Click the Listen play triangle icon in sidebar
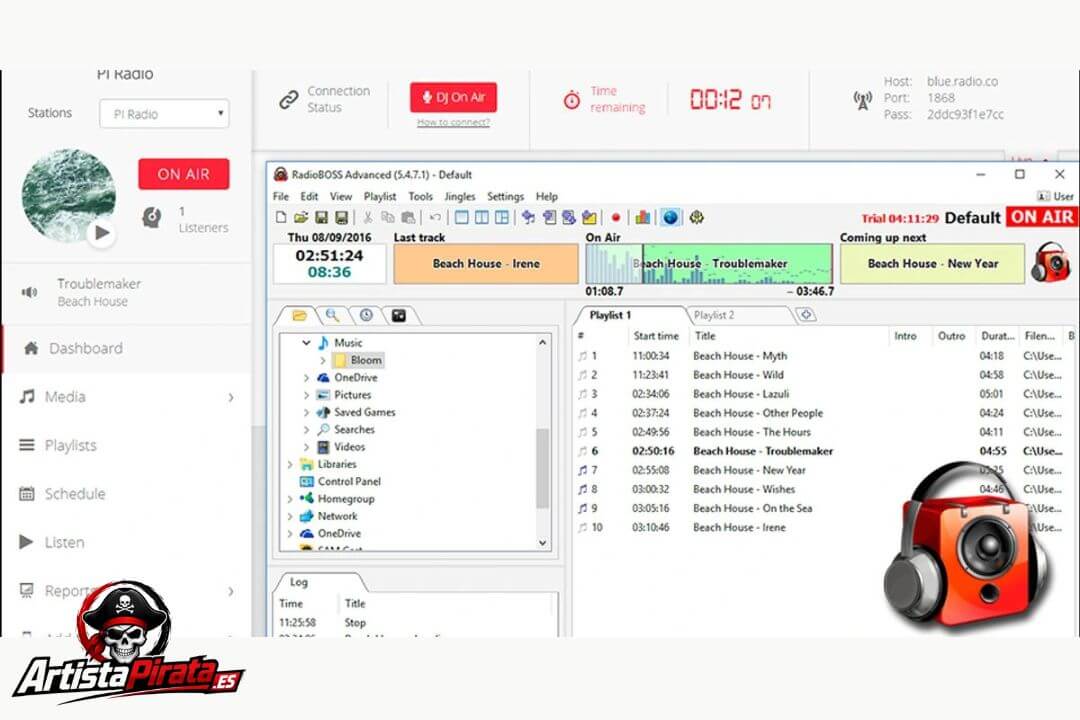The height and width of the screenshot is (720, 1080). coord(26,542)
